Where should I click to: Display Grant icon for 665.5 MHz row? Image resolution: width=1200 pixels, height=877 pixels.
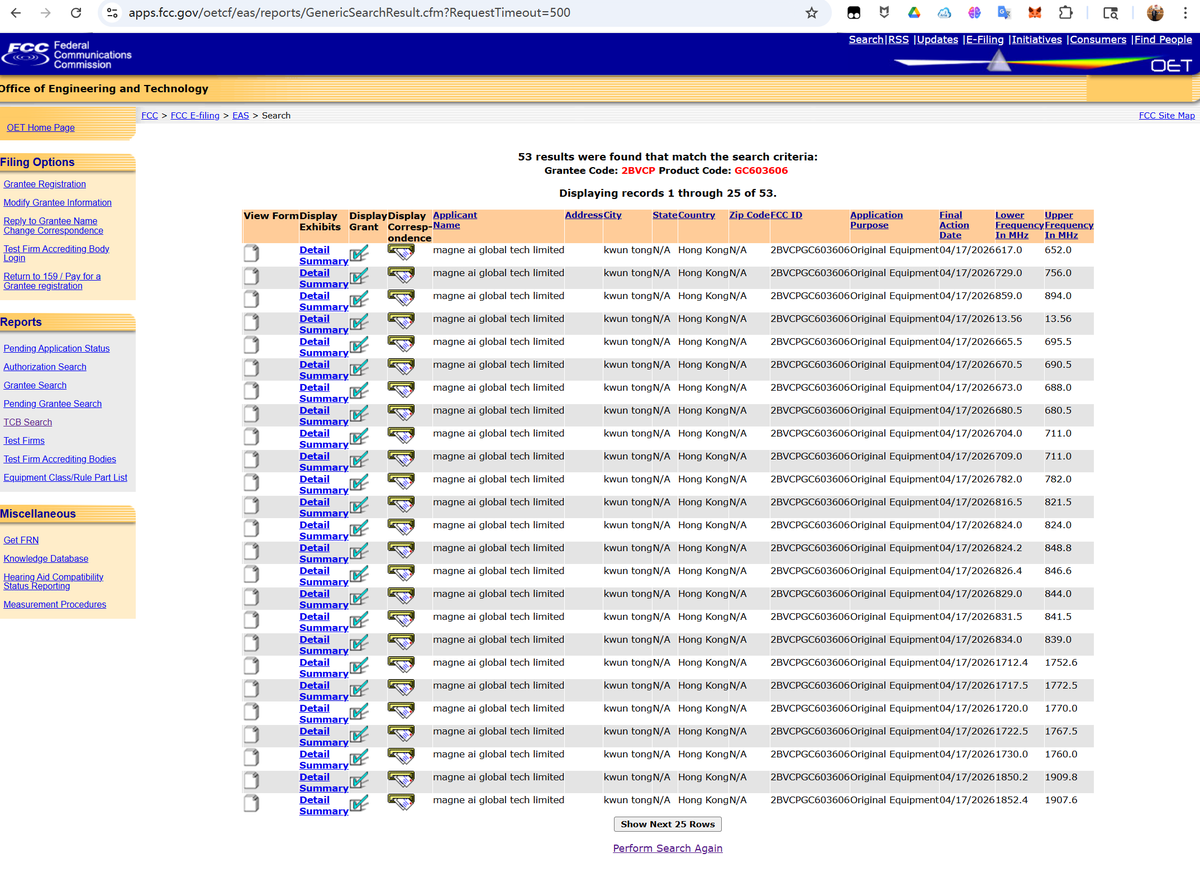(x=359, y=346)
